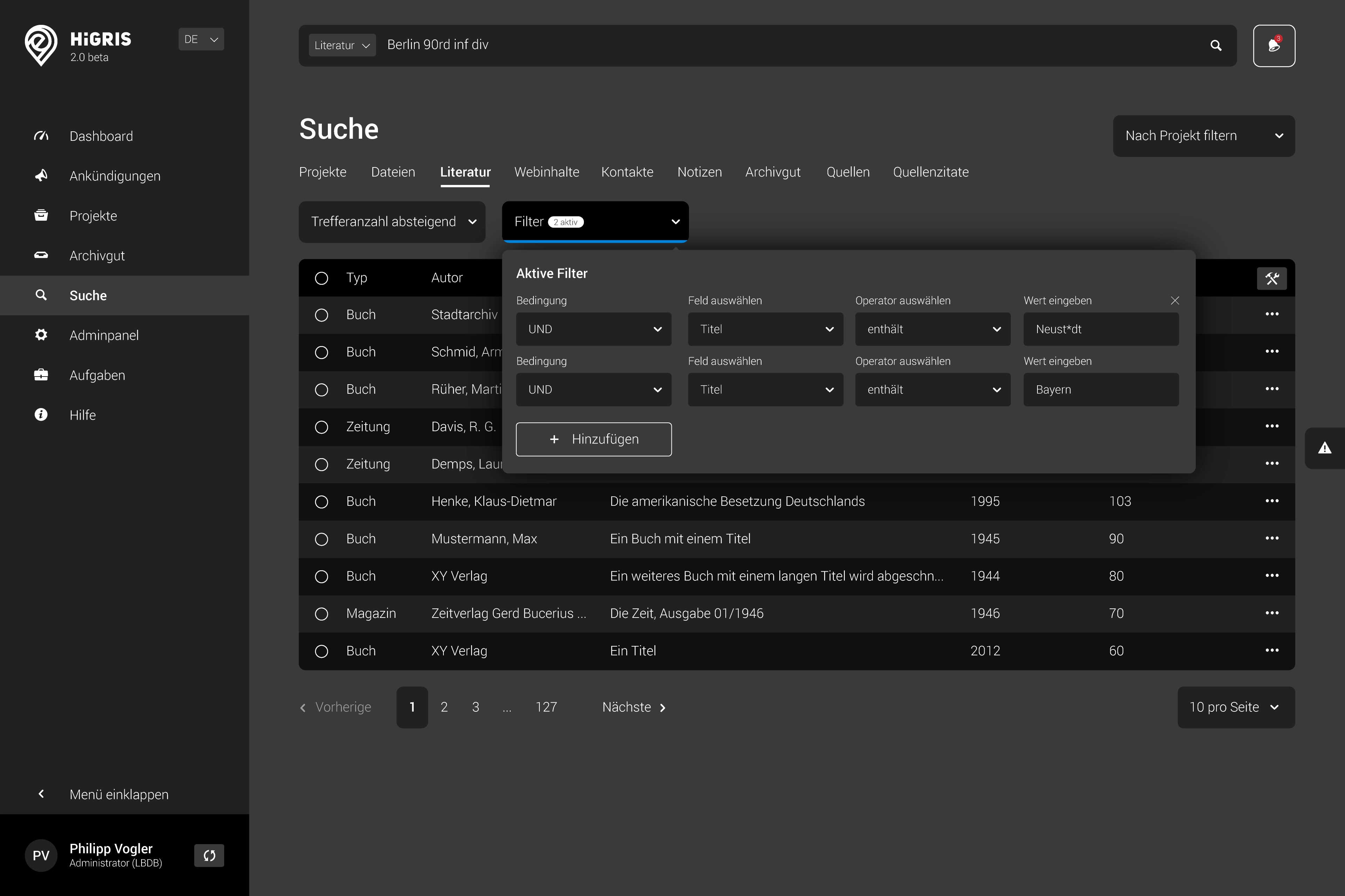Switch to the Quellenzitate tab

[x=930, y=172]
